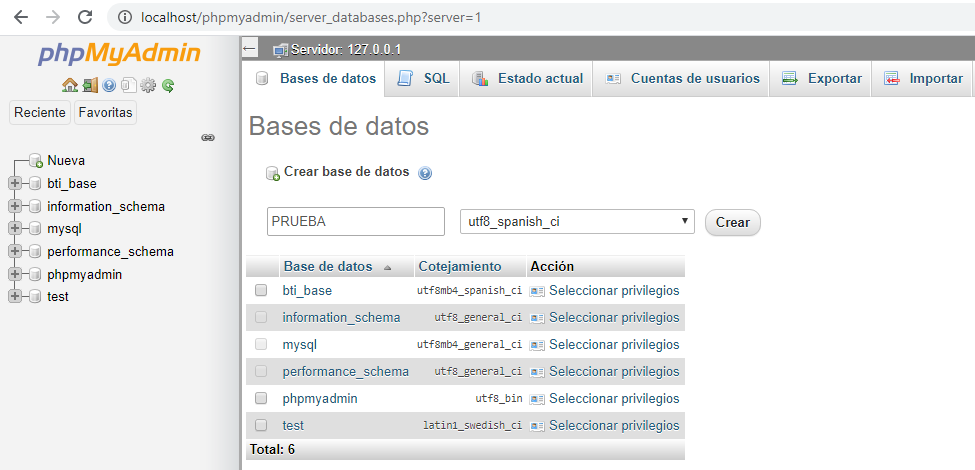Click privileges icon in bti_base row
The height and width of the screenshot is (470, 975).
point(537,291)
